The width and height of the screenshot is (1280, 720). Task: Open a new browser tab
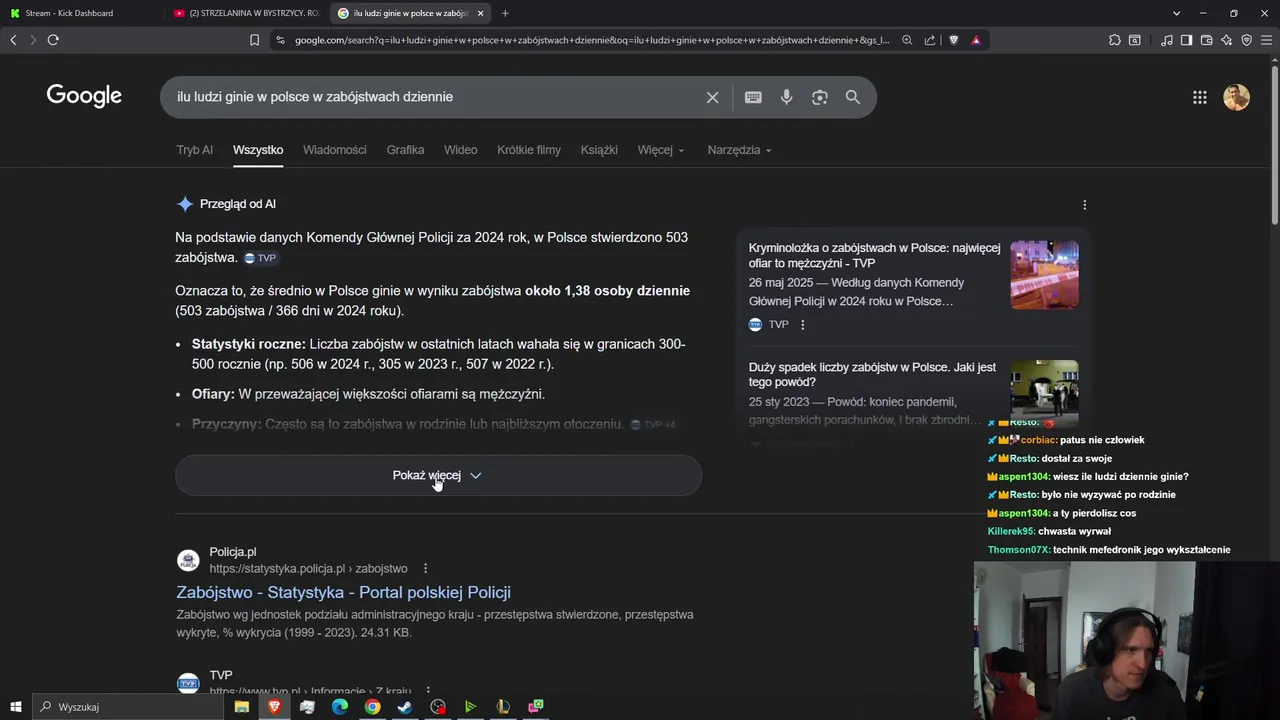[505, 13]
